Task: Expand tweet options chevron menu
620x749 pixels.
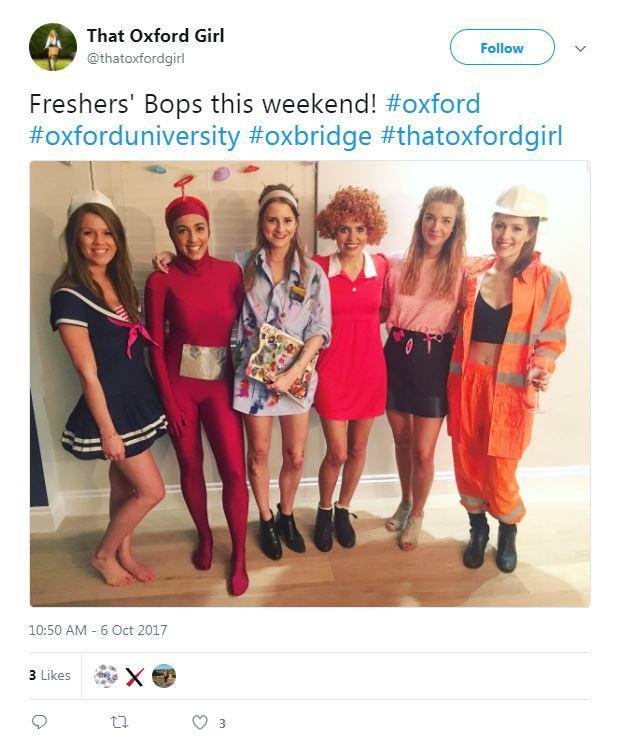Action: point(580,48)
